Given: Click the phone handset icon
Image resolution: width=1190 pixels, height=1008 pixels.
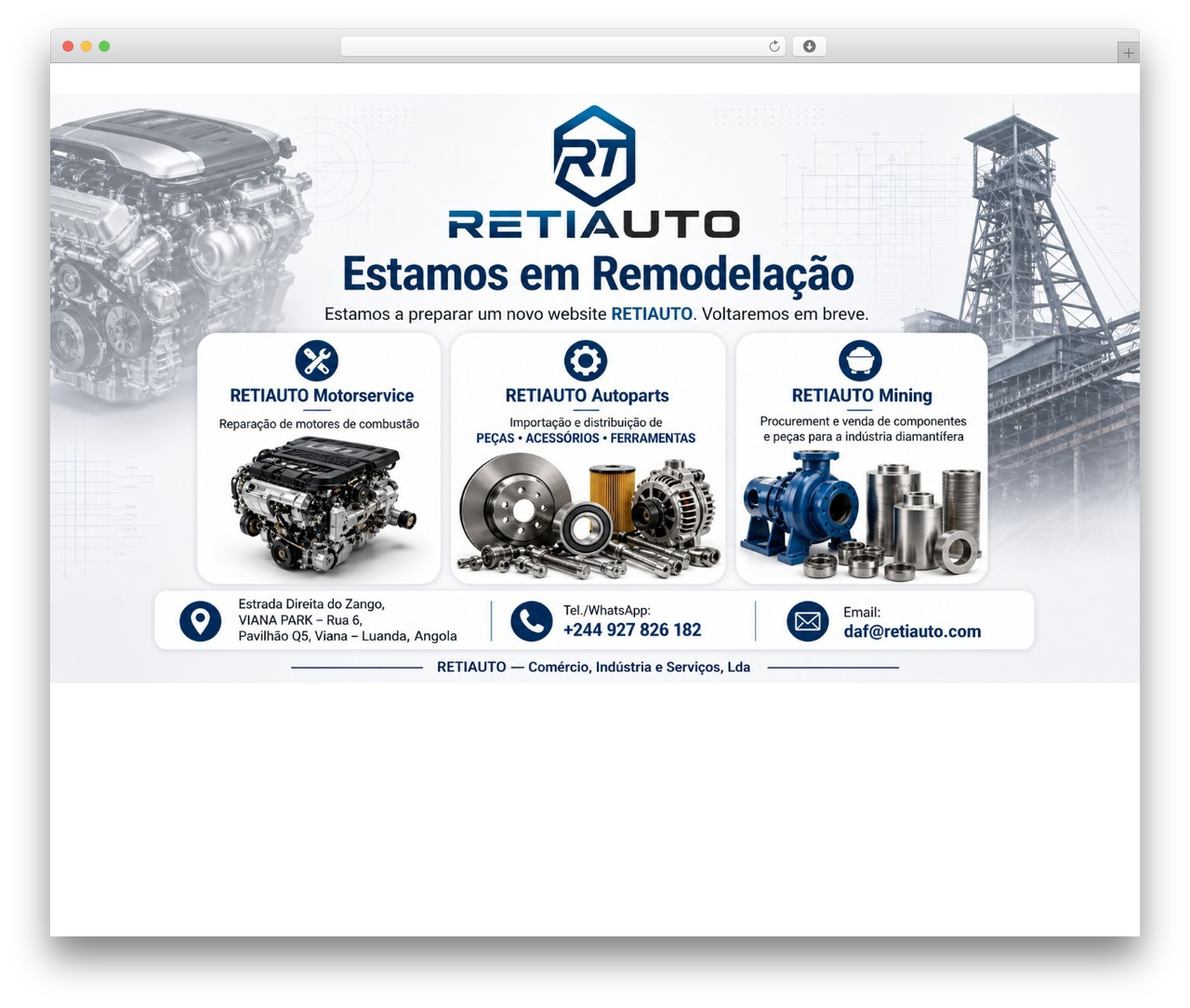Looking at the screenshot, I should tap(532, 621).
